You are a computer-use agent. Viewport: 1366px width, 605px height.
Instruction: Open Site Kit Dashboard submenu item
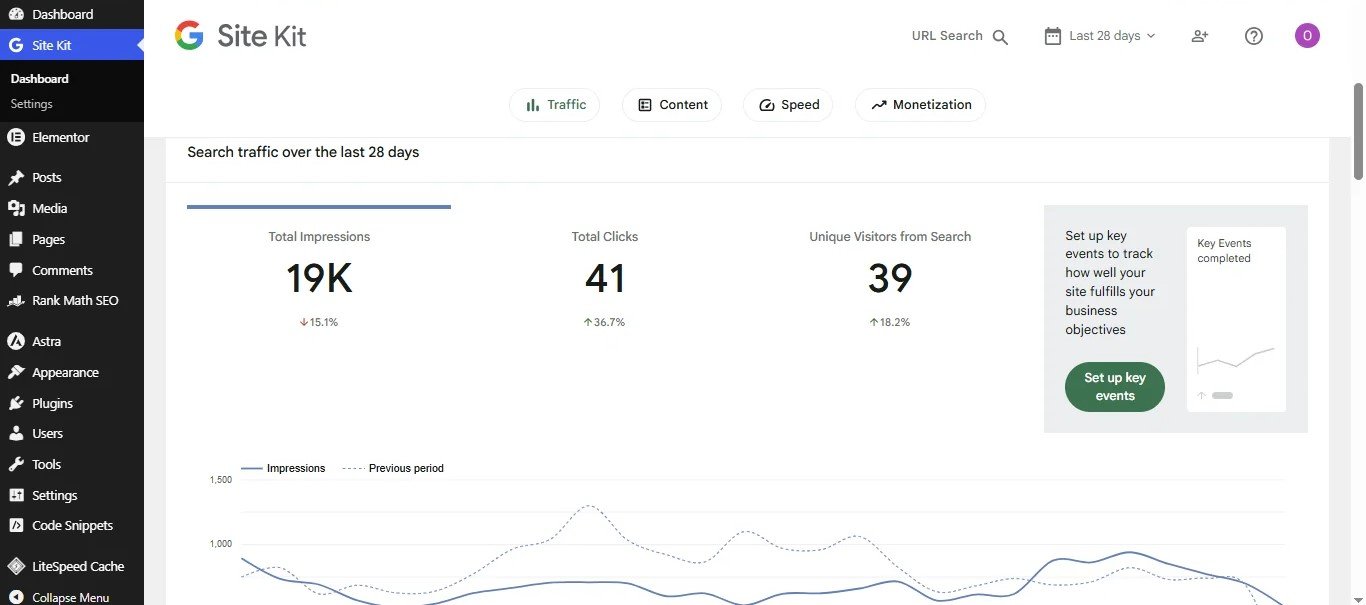pos(40,78)
